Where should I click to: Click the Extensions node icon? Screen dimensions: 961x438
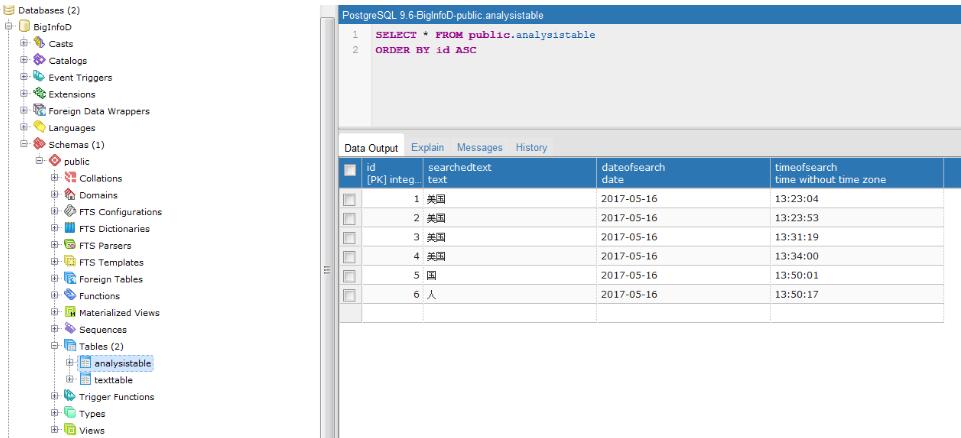click(x=39, y=94)
